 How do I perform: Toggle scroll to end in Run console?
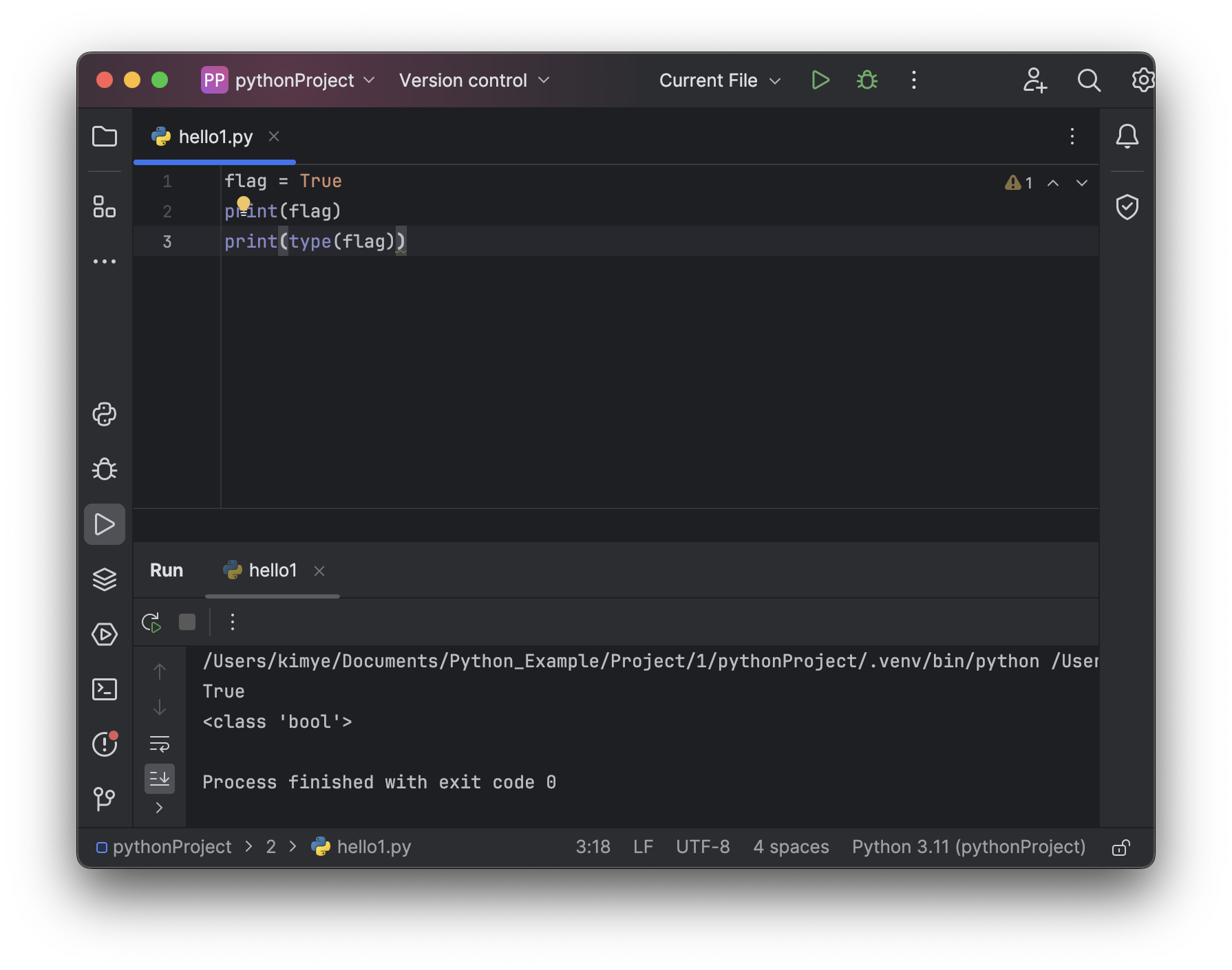click(x=160, y=779)
